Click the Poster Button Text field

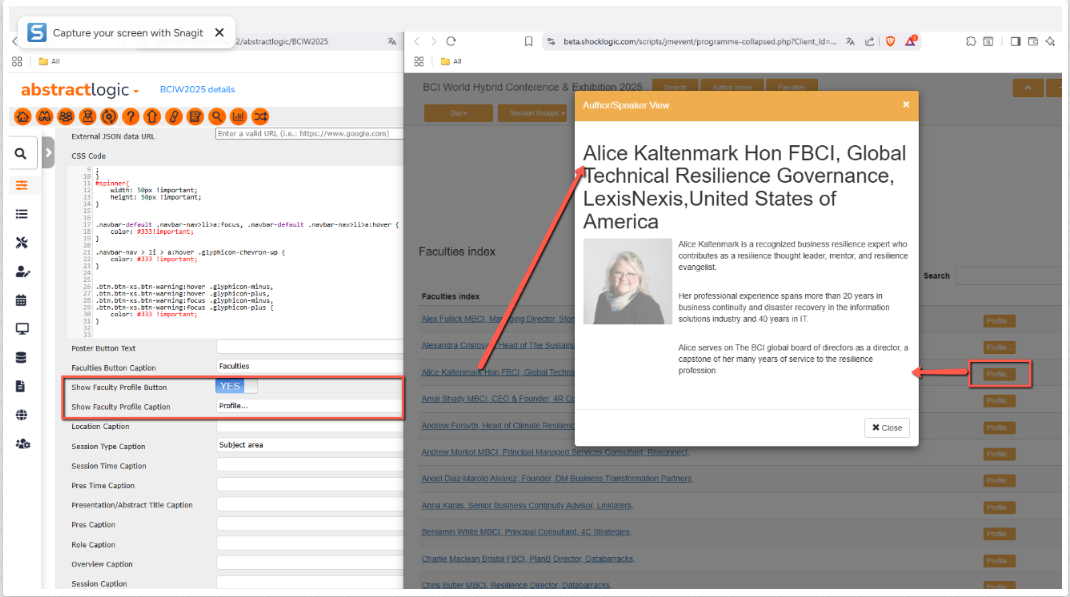tap(310, 347)
